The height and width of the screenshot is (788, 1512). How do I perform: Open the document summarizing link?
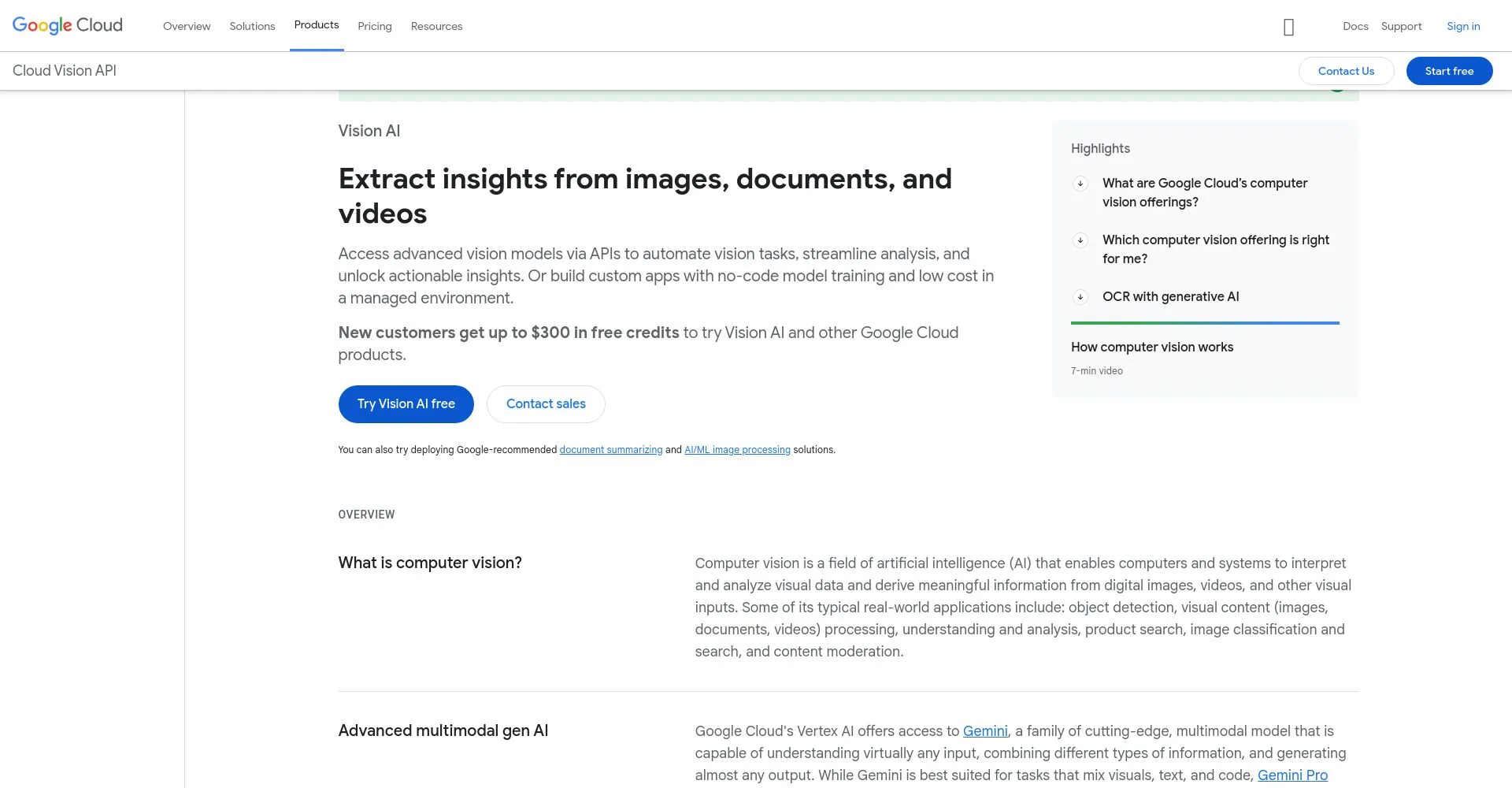611,450
